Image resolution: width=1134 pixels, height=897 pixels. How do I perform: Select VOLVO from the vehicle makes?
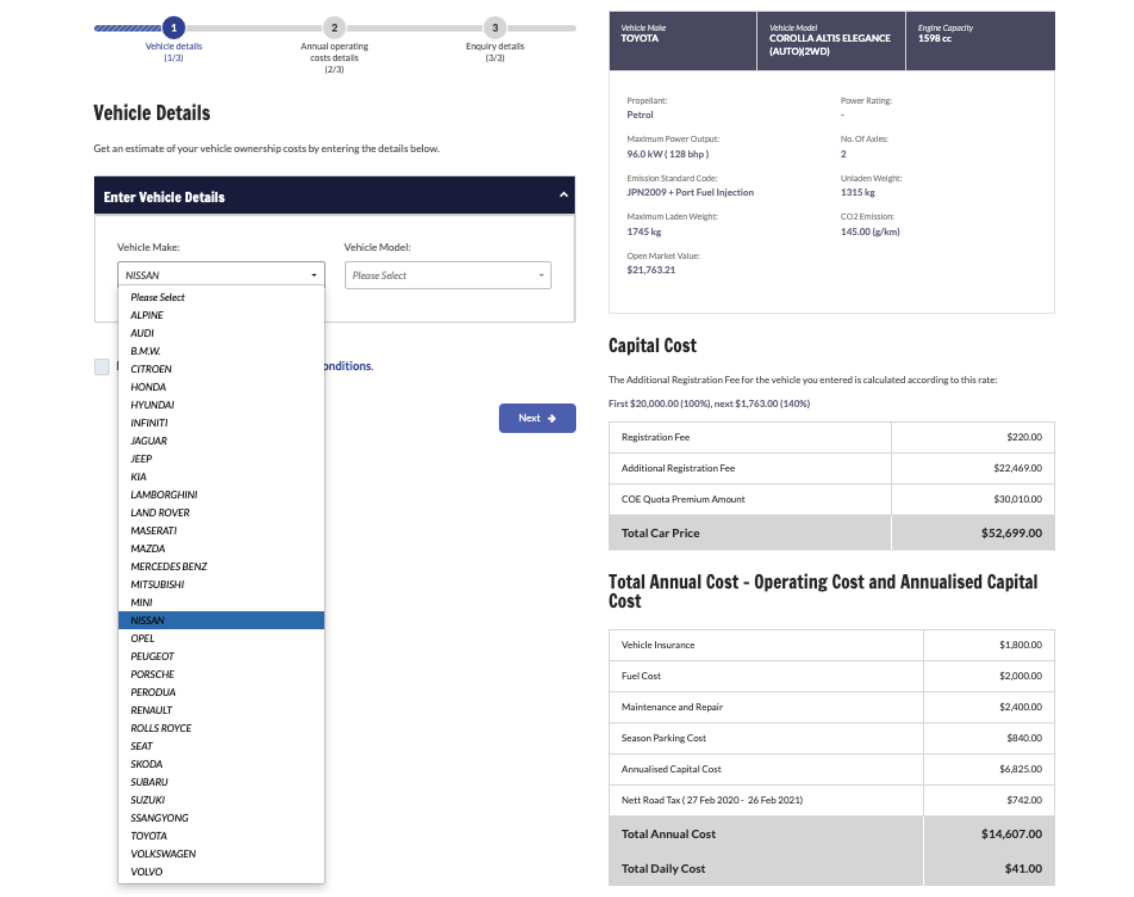[x=146, y=872]
